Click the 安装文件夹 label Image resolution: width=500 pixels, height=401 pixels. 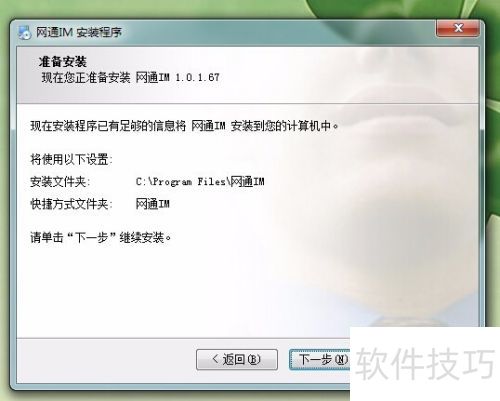click(x=60, y=182)
